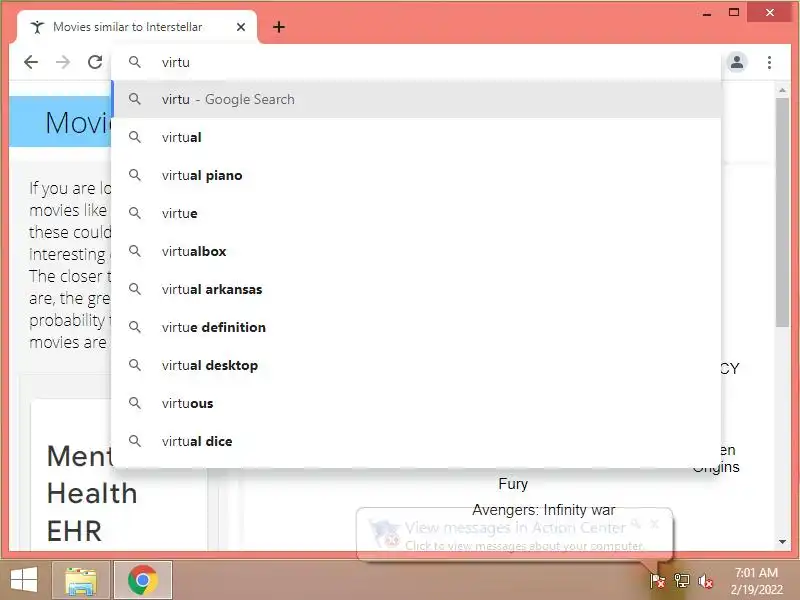
Task: Click the forward navigation arrow
Action: (63, 62)
